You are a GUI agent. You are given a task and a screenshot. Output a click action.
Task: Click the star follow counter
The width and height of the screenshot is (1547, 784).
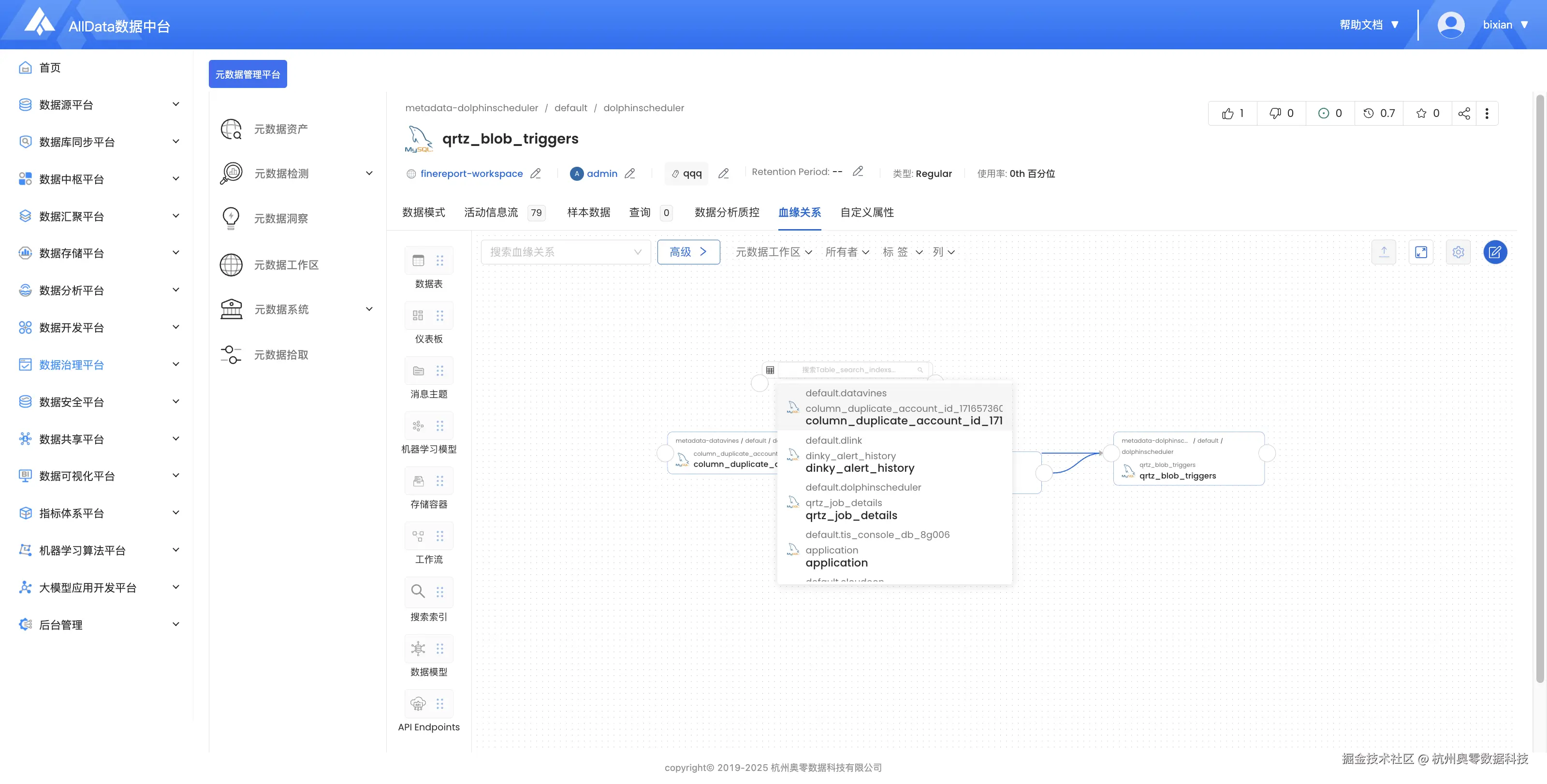[x=1428, y=114]
